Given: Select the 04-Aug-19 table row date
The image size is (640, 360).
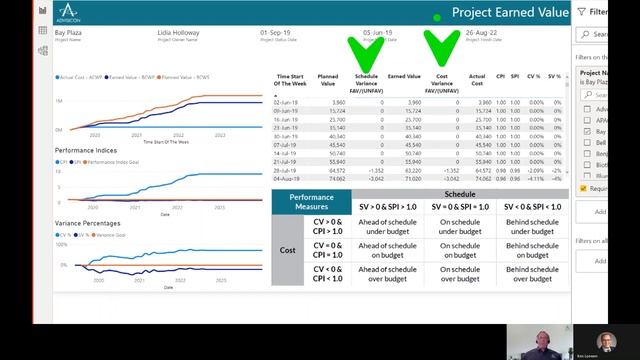Looking at the screenshot, I should (286, 179).
